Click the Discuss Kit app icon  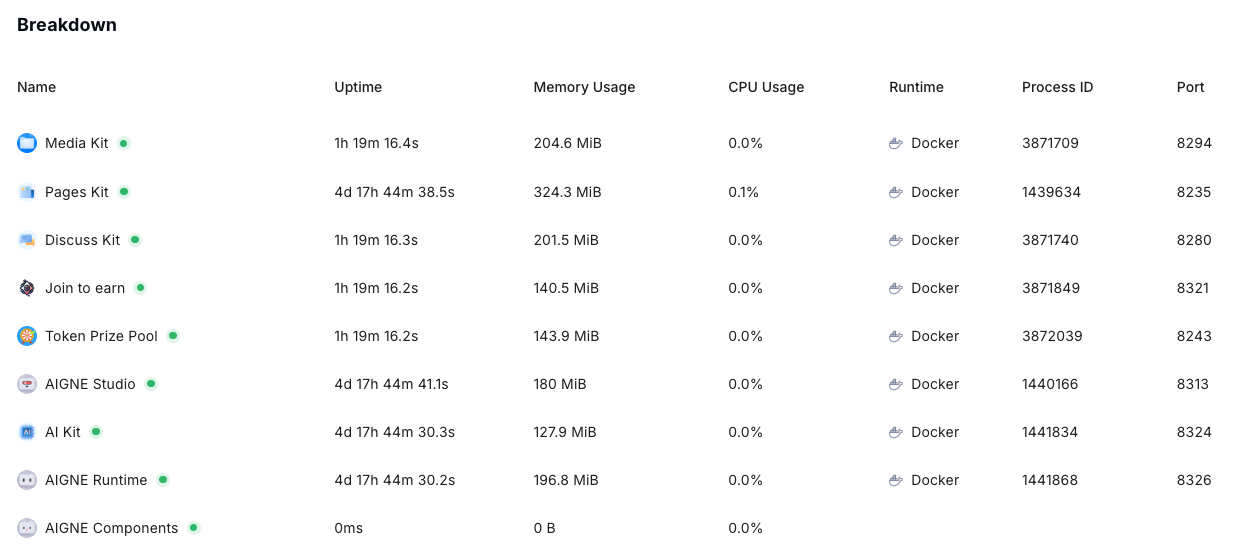click(27, 240)
